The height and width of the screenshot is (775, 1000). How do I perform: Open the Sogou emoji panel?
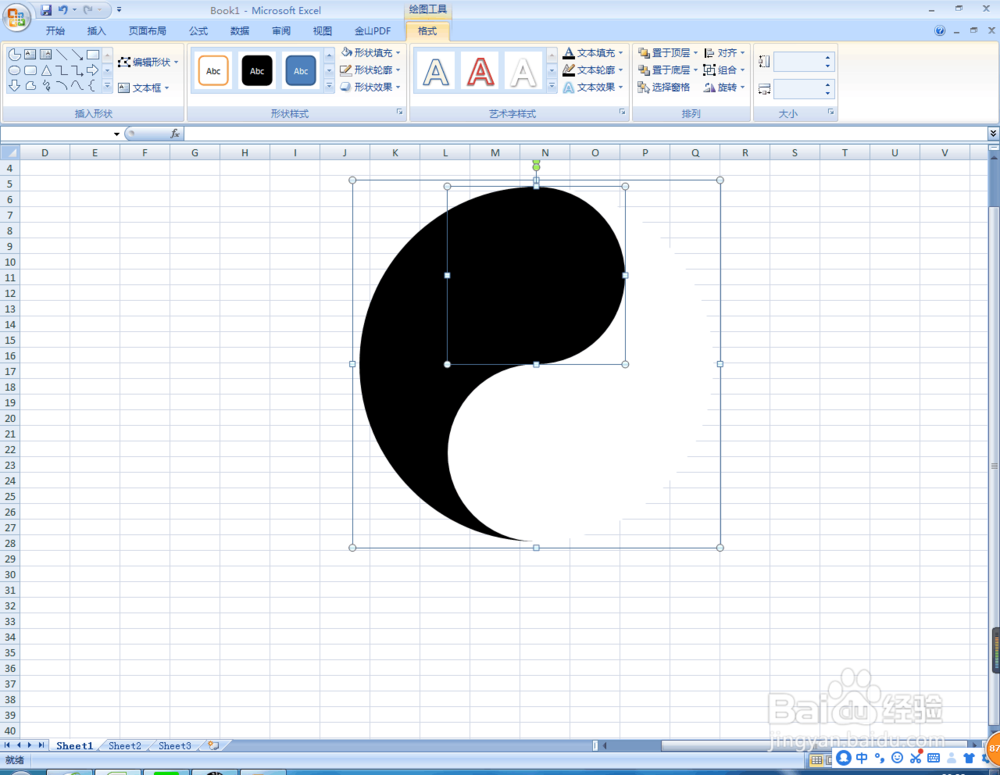pyautogui.click(x=897, y=758)
